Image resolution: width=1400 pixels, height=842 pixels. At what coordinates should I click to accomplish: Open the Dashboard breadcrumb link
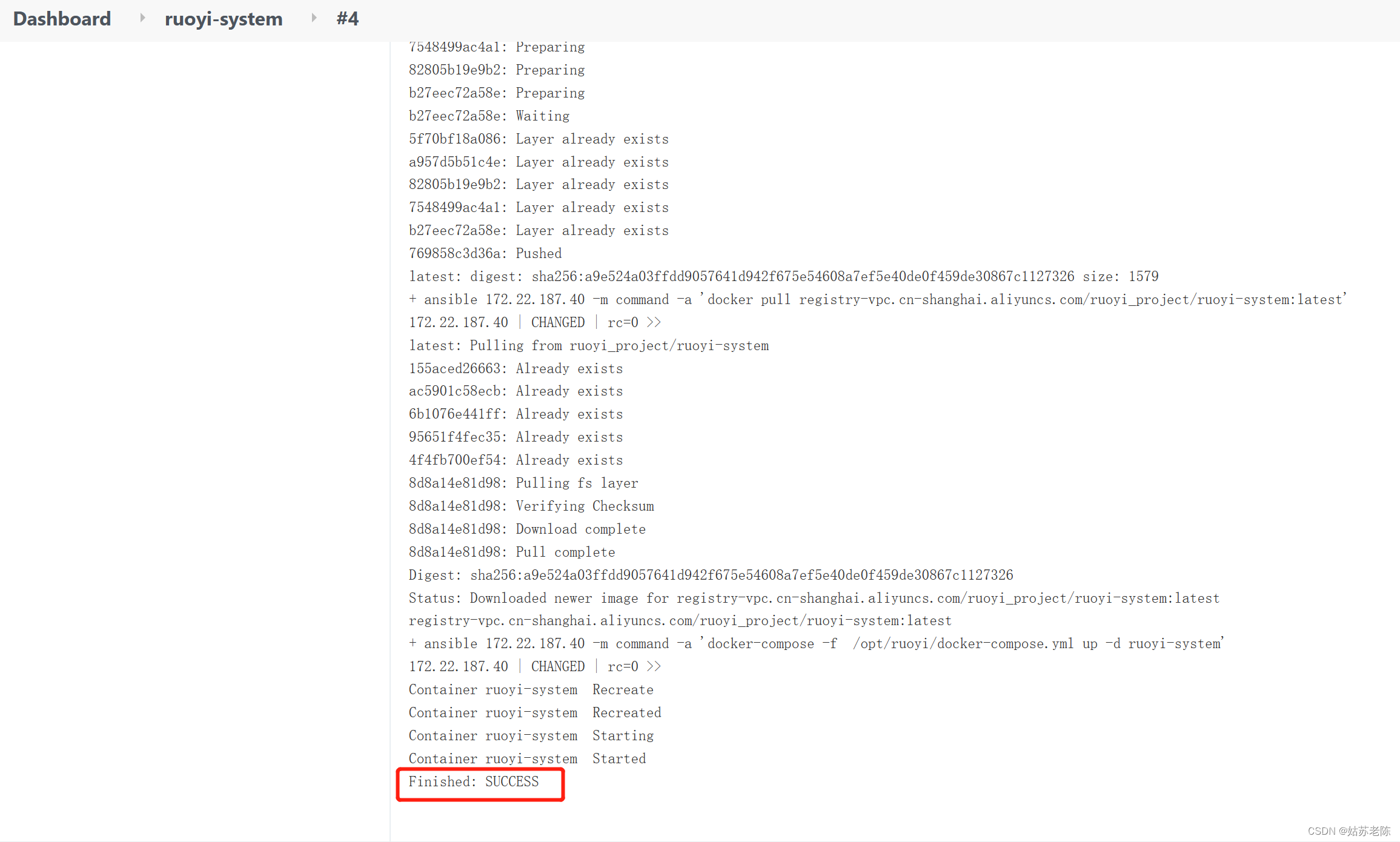click(62, 19)
